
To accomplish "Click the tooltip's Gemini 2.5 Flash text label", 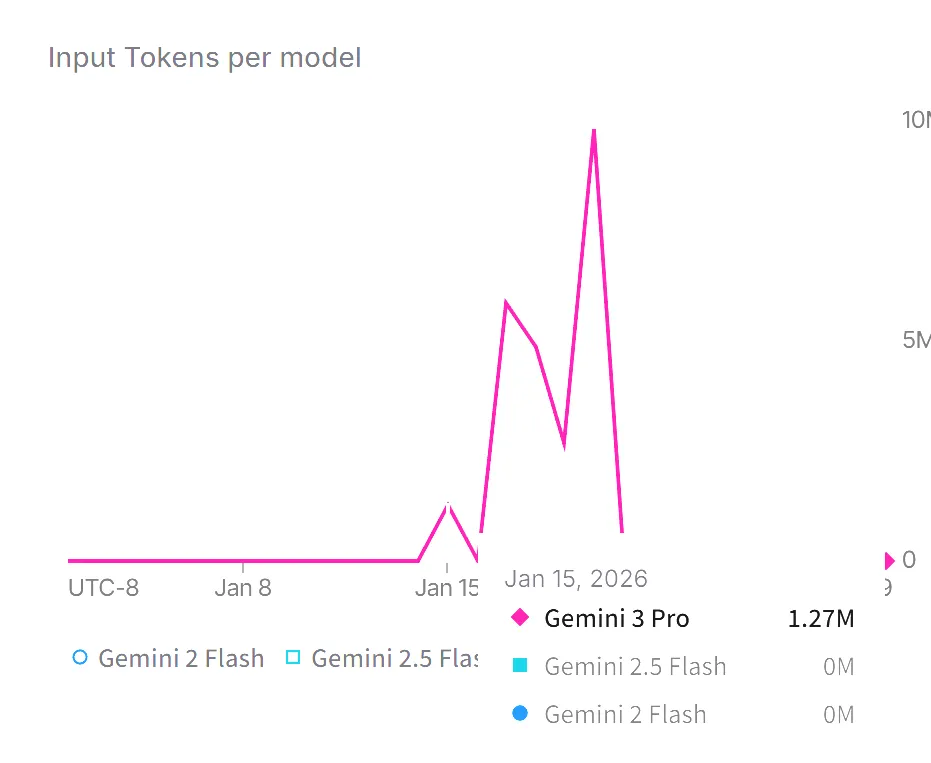I will click(x=635, y=666).
